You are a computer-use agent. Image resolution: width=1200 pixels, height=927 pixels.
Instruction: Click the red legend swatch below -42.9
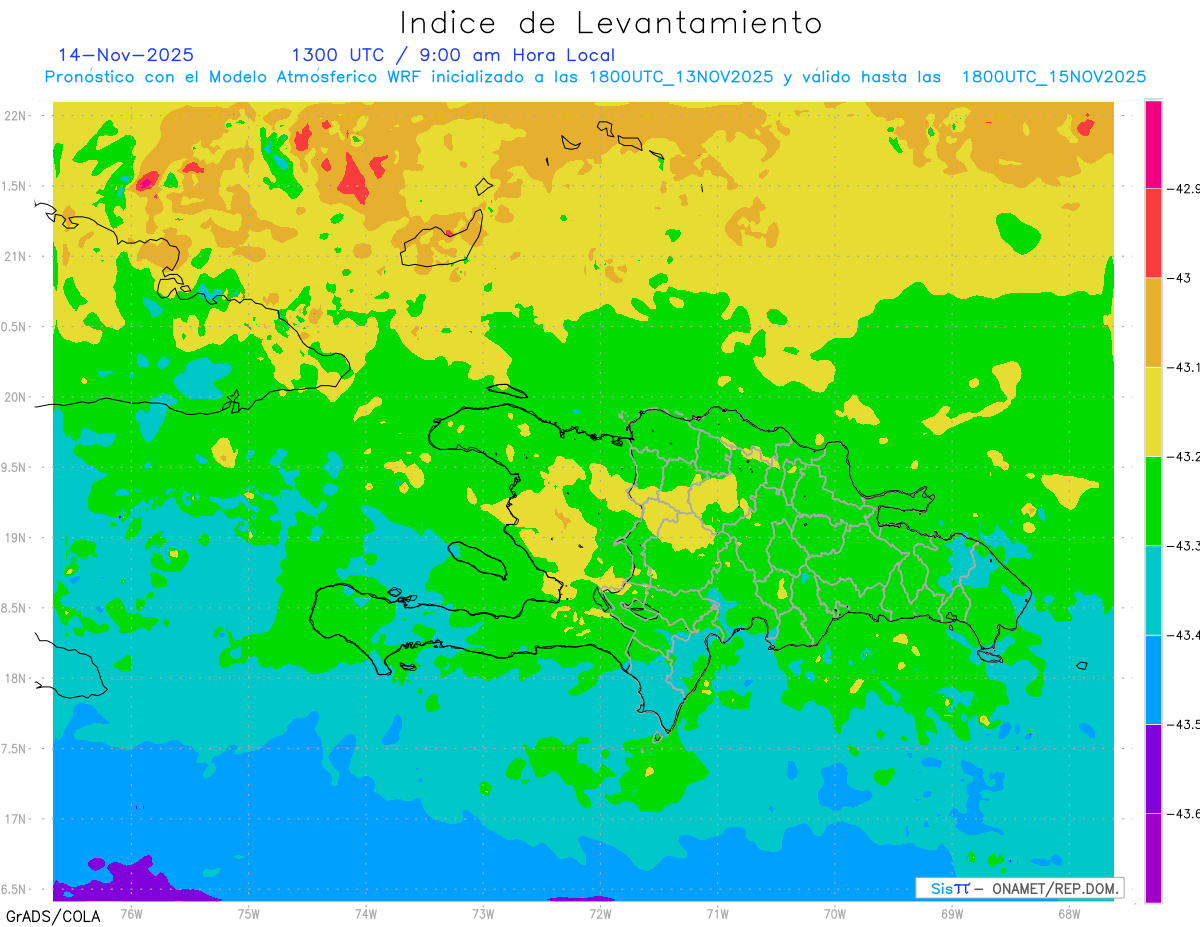click(1153, 233)
